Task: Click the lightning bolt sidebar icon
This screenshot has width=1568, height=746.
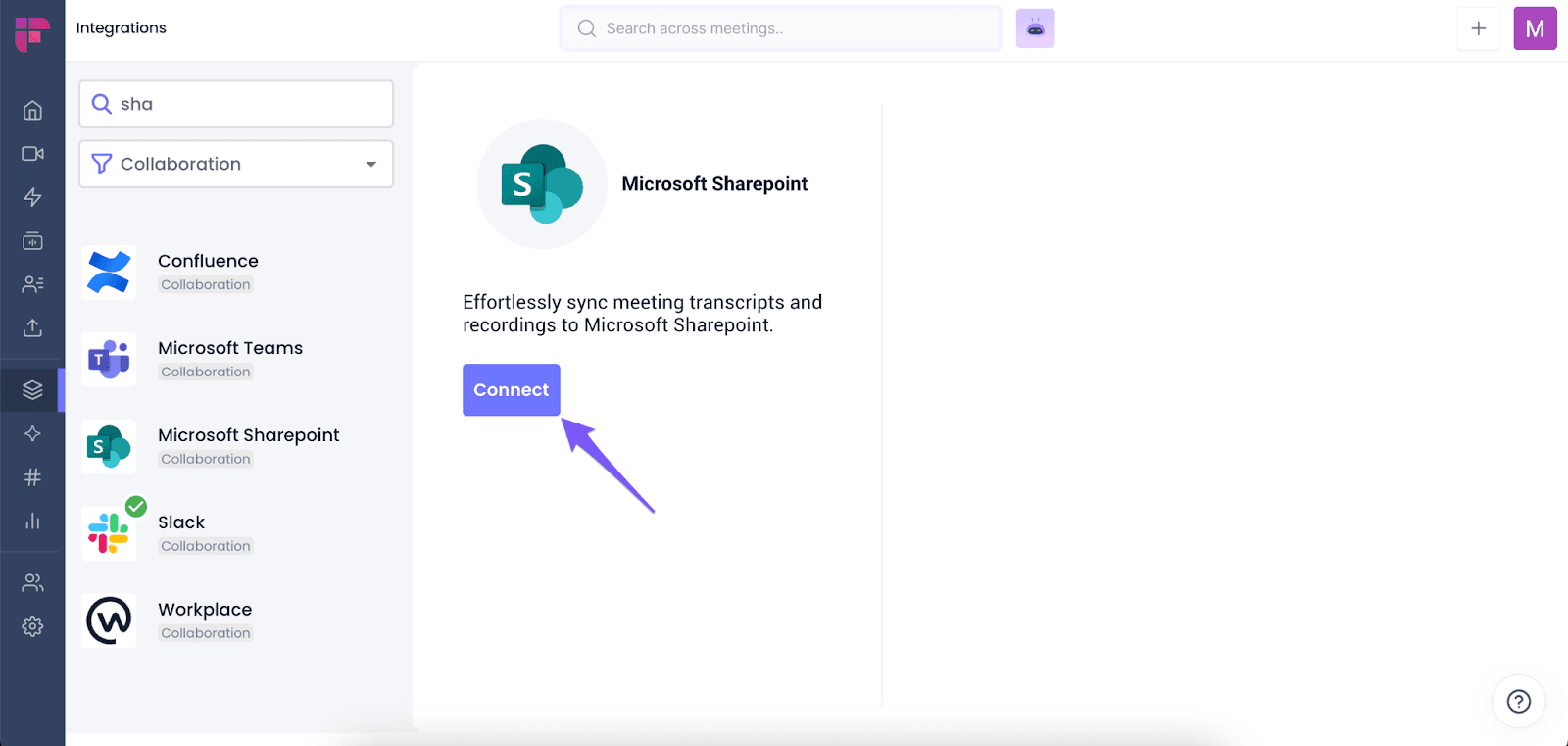Action: click(32, 197)
